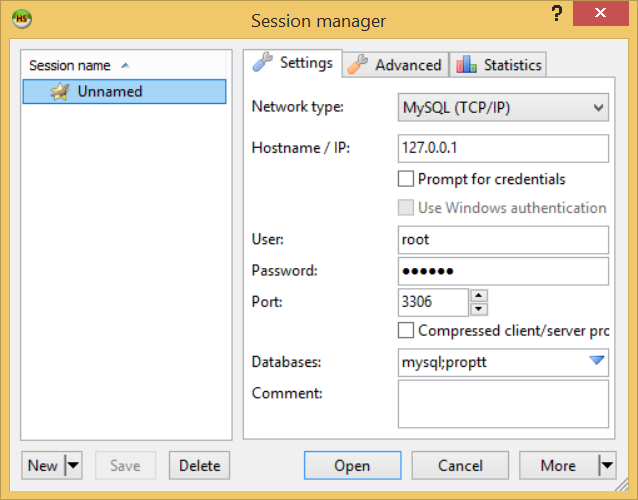638x500 pixels.
Task: Toggle Compressed client/server protocol checkbox
Action: (x=406, y=330)
